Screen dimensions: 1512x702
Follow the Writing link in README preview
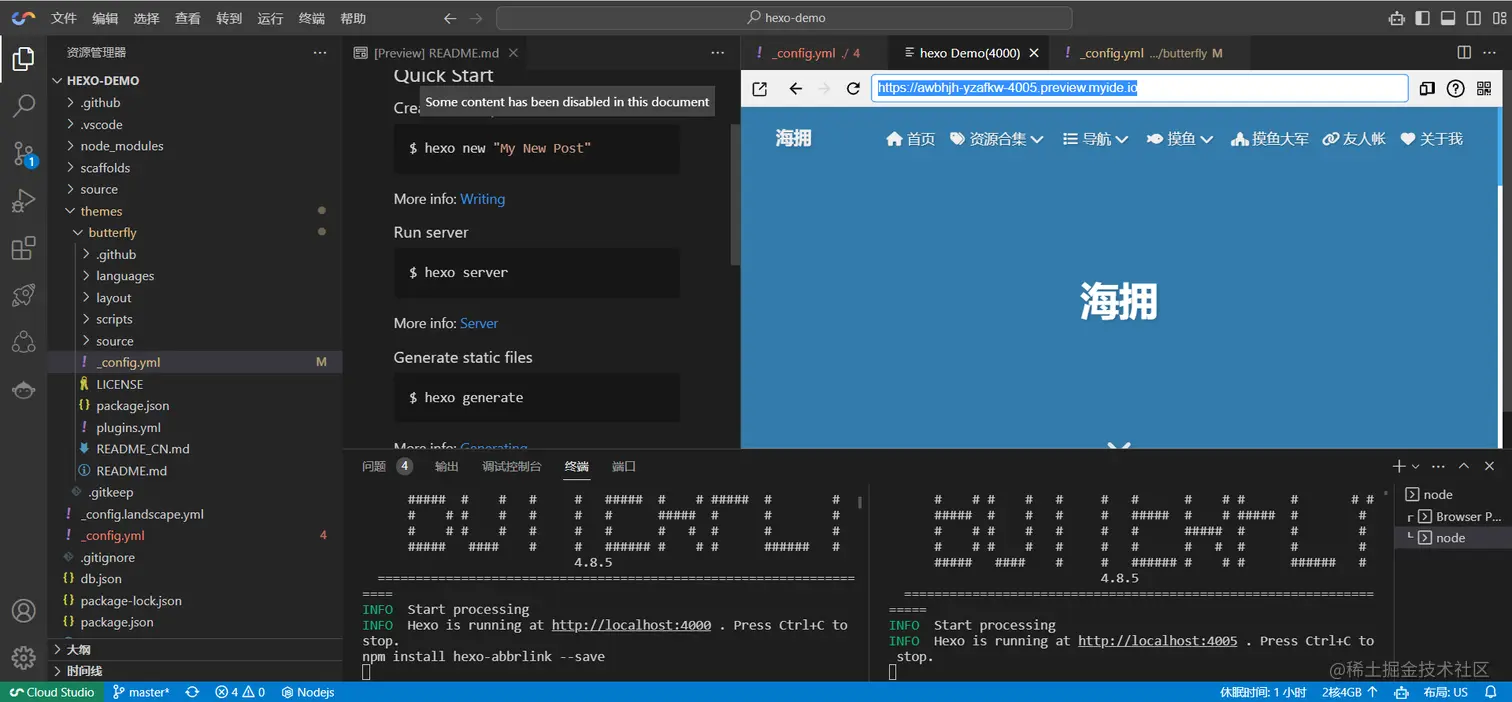(x=482, y=199)
